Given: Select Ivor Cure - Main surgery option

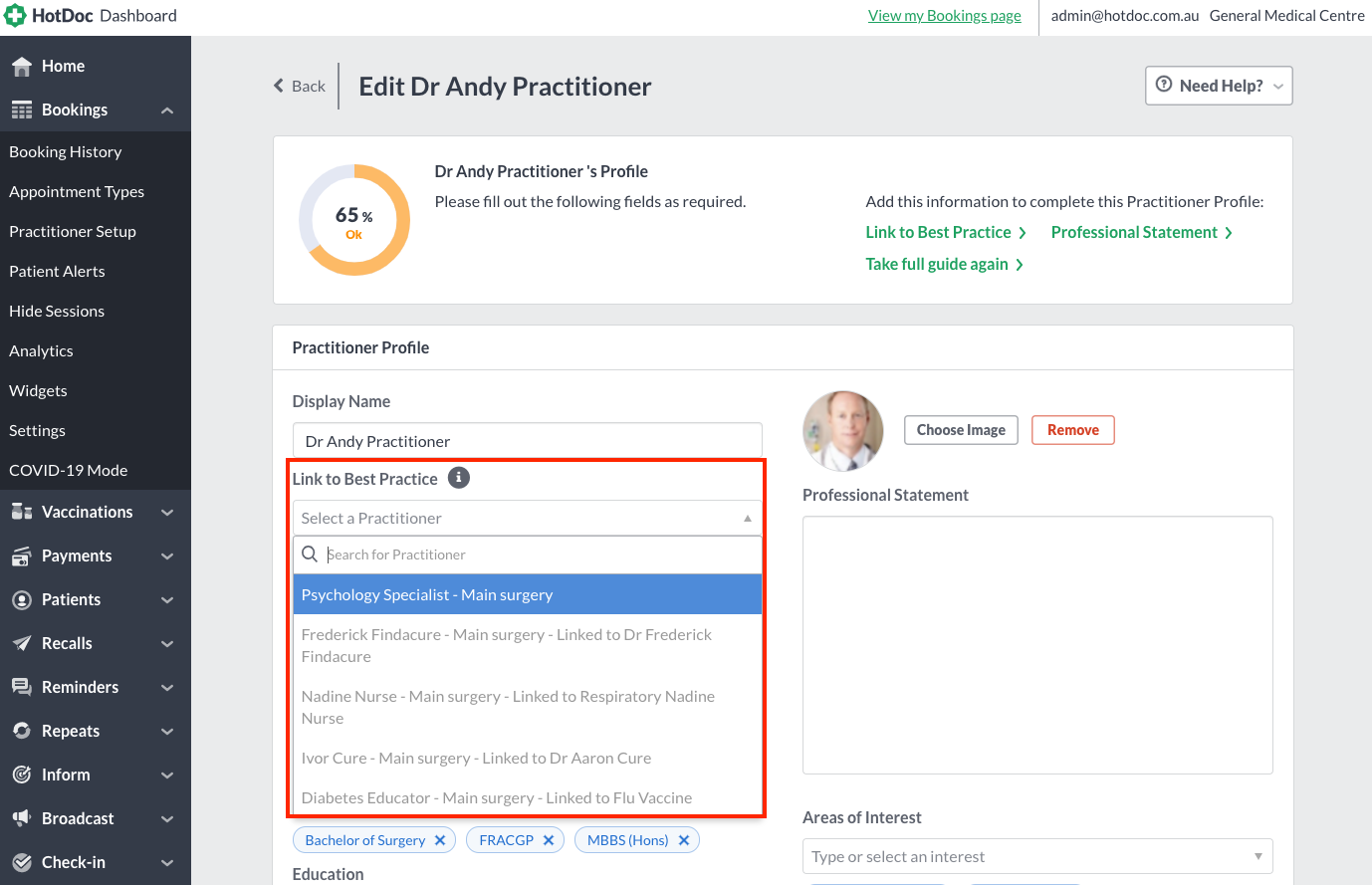Looking at the screenshot, I should coord(528,758).
